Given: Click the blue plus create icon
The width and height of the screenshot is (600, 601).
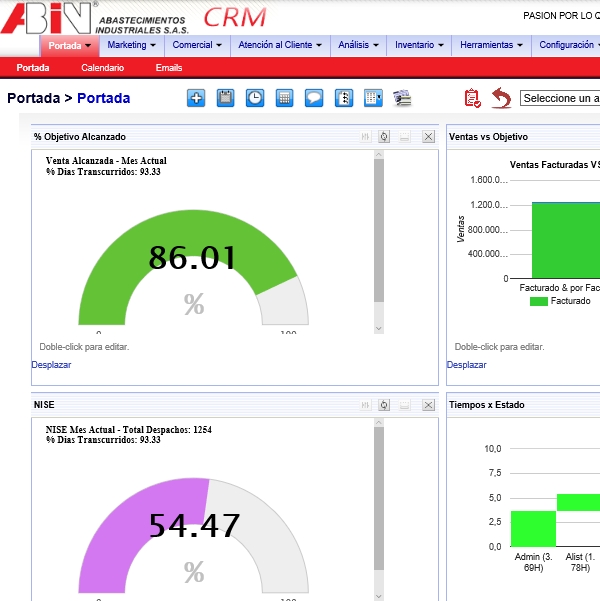Looking at the screenshot, I should [196, 98].
